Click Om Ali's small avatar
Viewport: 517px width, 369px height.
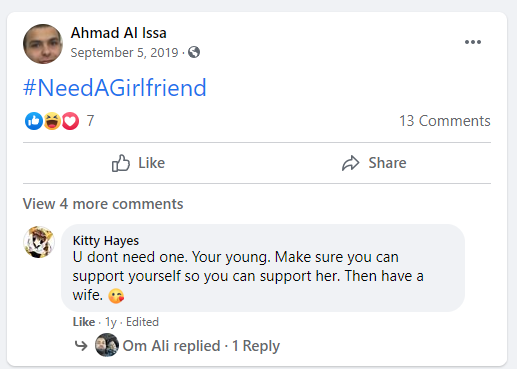(x=107, y=345)
